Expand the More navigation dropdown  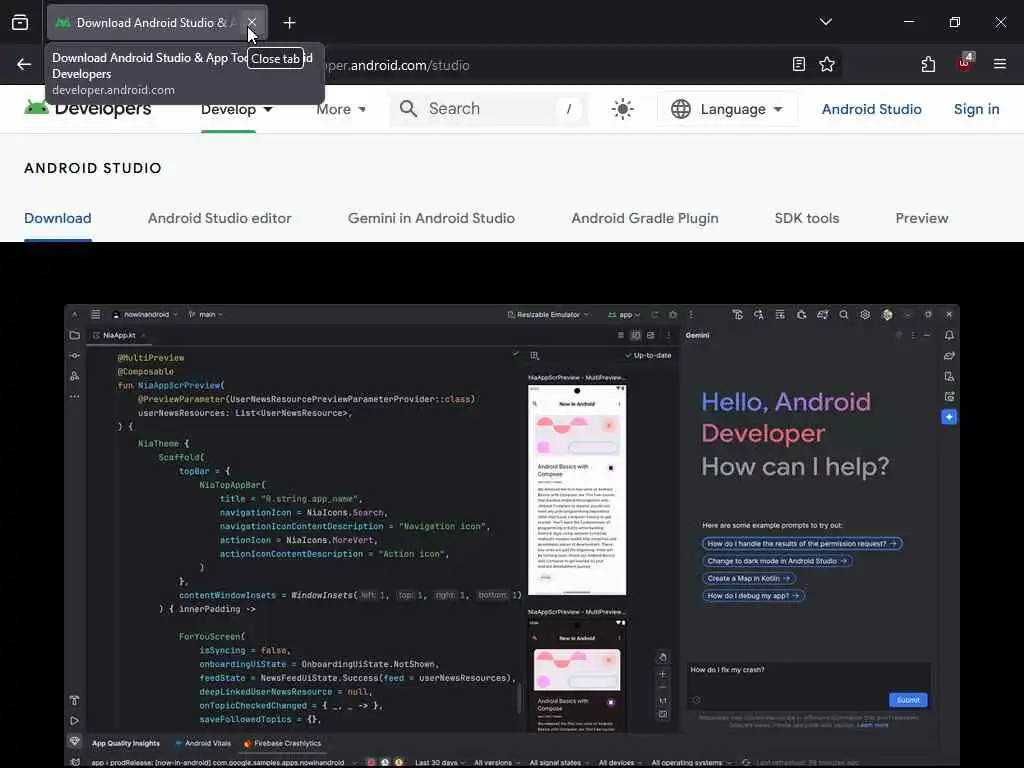(x=341, y=109)
